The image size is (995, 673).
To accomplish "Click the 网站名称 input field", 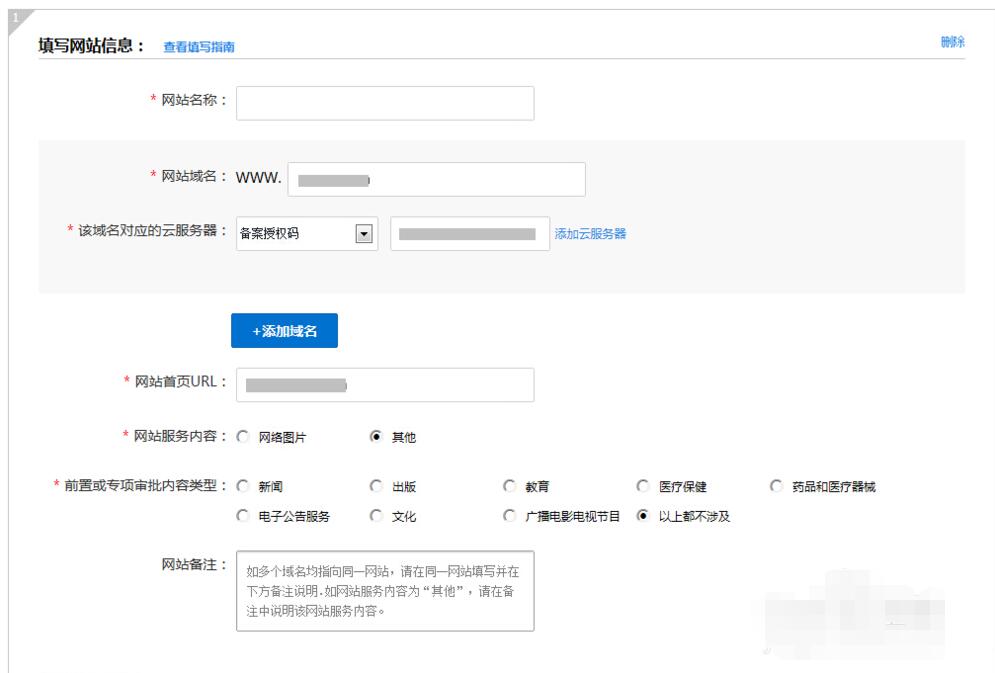I will pos(385,103).
